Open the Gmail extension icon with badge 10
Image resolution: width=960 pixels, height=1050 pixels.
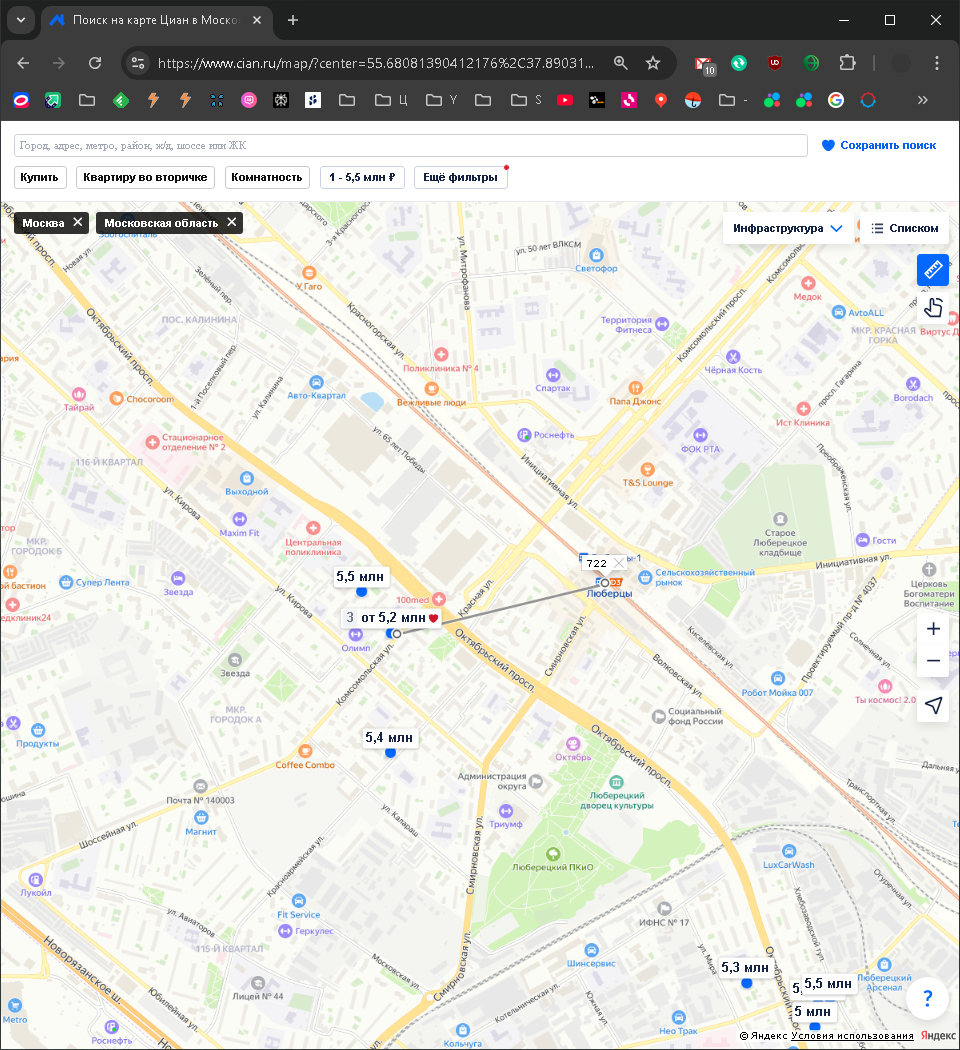(x=705, y=65)
